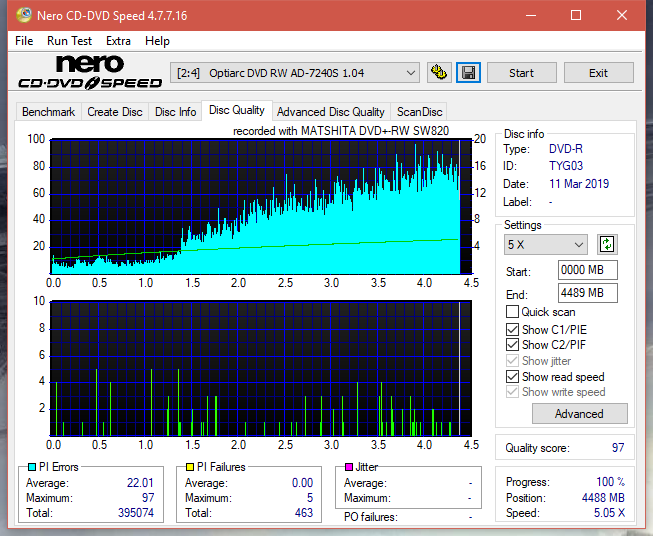Close the Nero CD-DVD Speed window
This screenshot has height=536, width=653.
click(x=622, y=15)
